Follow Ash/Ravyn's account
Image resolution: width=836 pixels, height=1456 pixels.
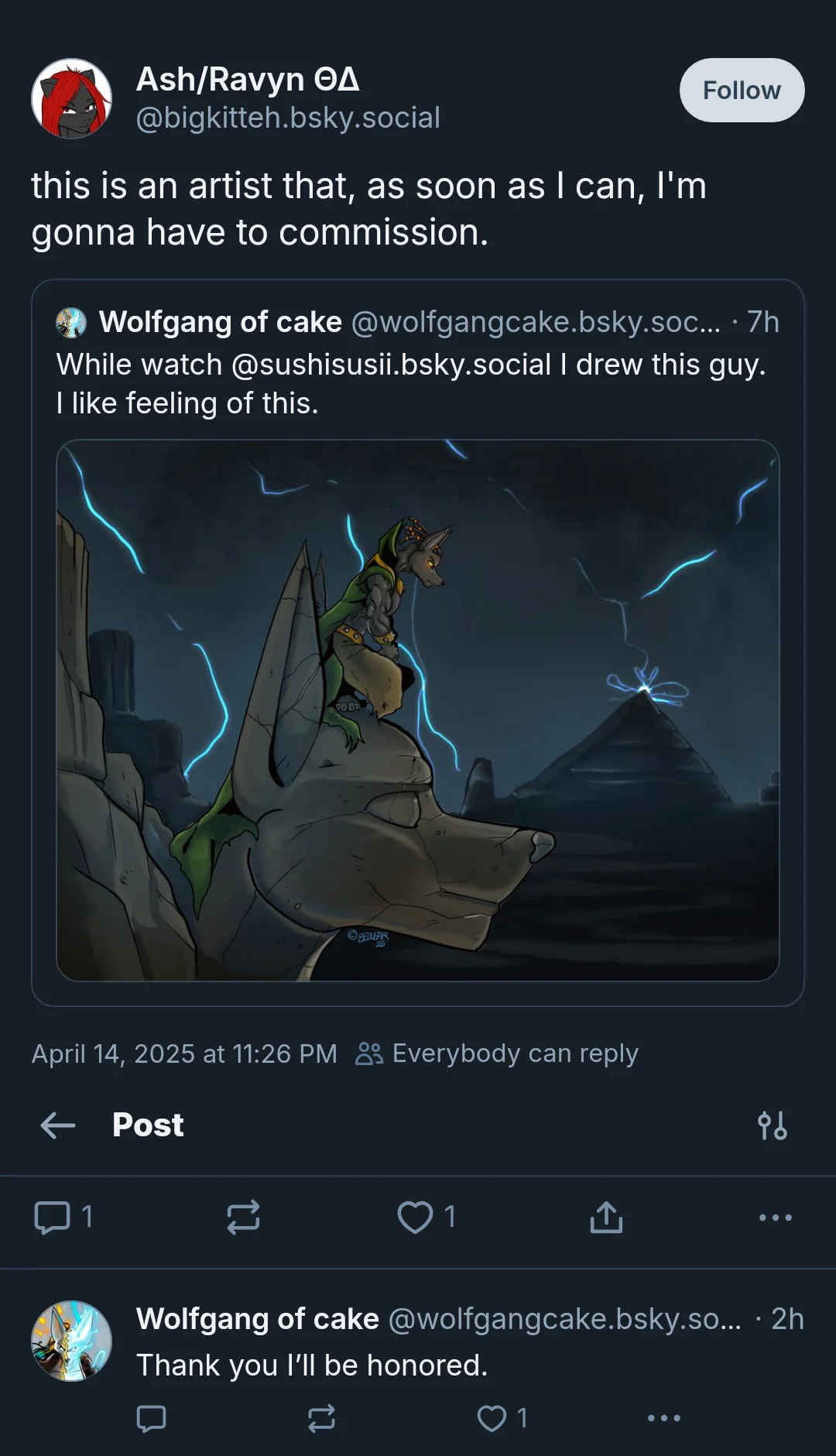coord(742,90)
